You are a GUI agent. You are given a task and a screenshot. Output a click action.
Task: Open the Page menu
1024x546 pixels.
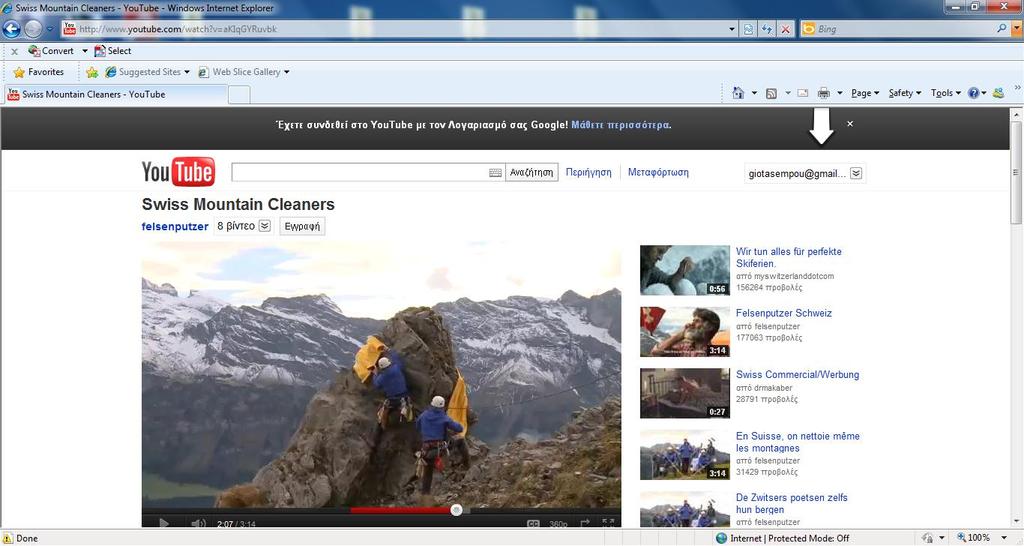865,93
